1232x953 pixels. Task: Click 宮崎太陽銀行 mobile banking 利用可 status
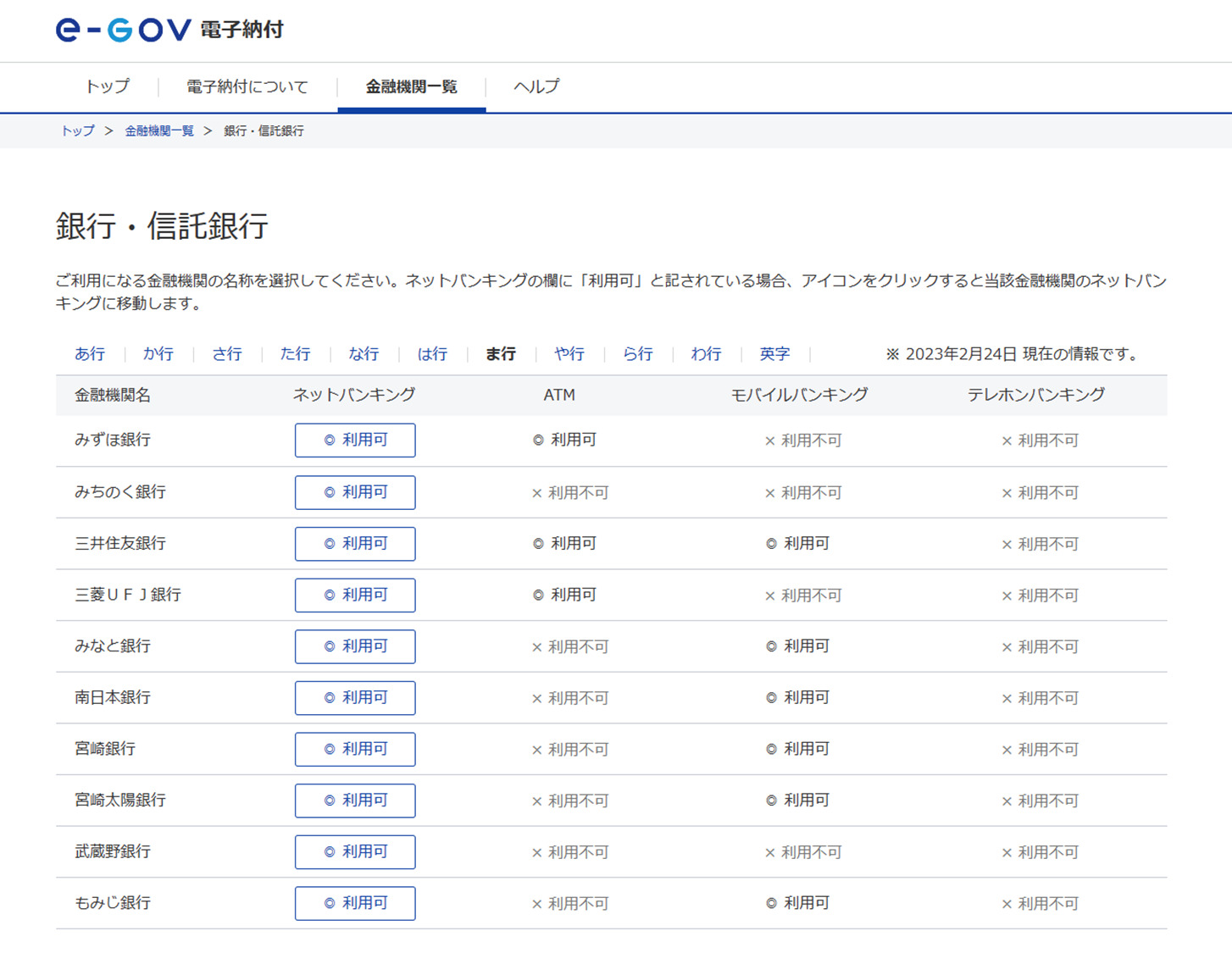point(797,801)
